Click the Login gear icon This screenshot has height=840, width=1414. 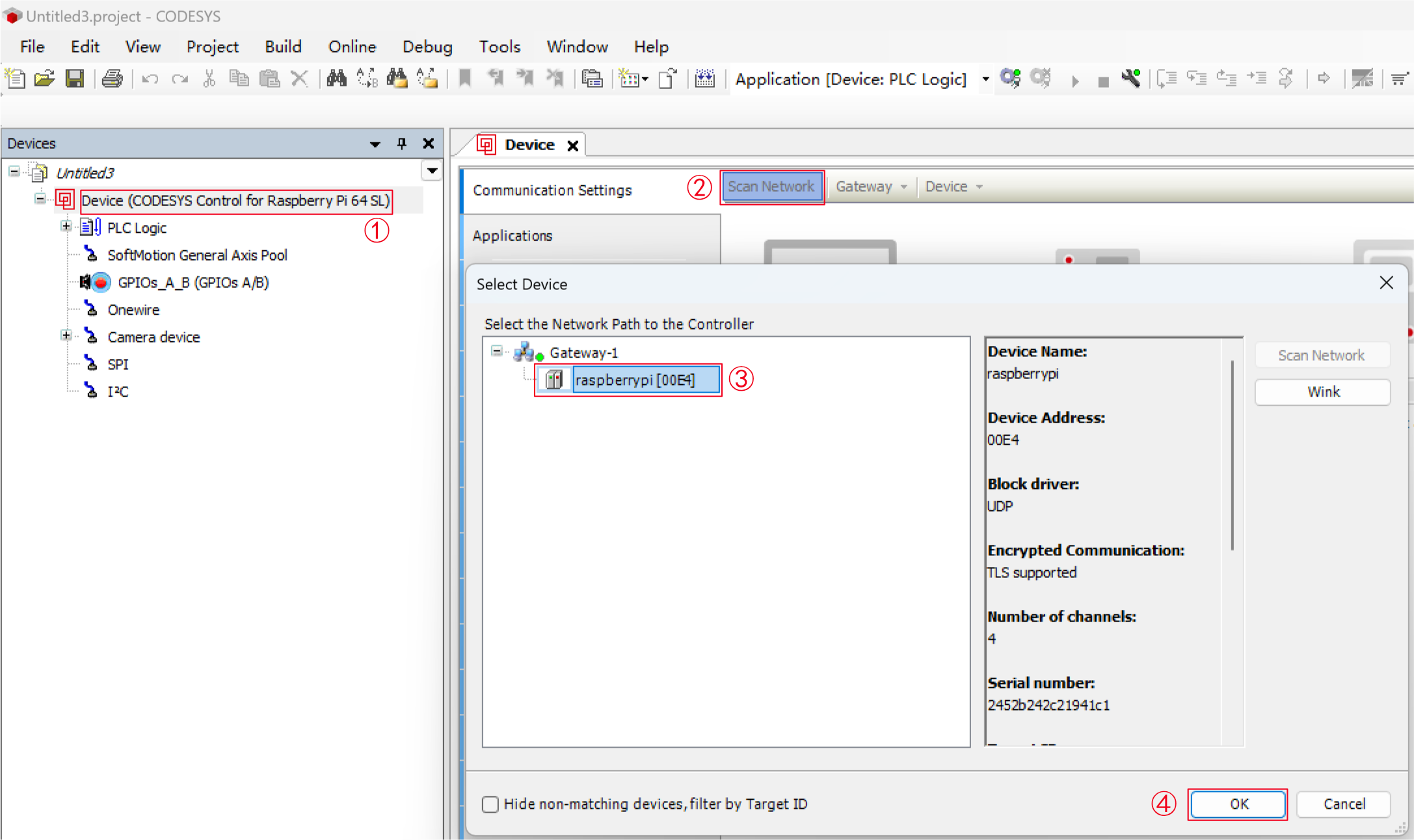click(1010, 79)
